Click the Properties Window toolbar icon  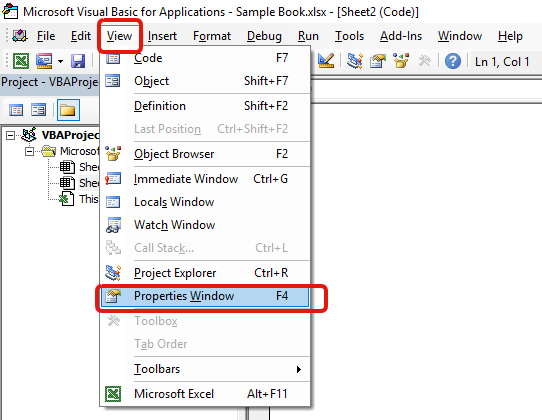point(378,61)
